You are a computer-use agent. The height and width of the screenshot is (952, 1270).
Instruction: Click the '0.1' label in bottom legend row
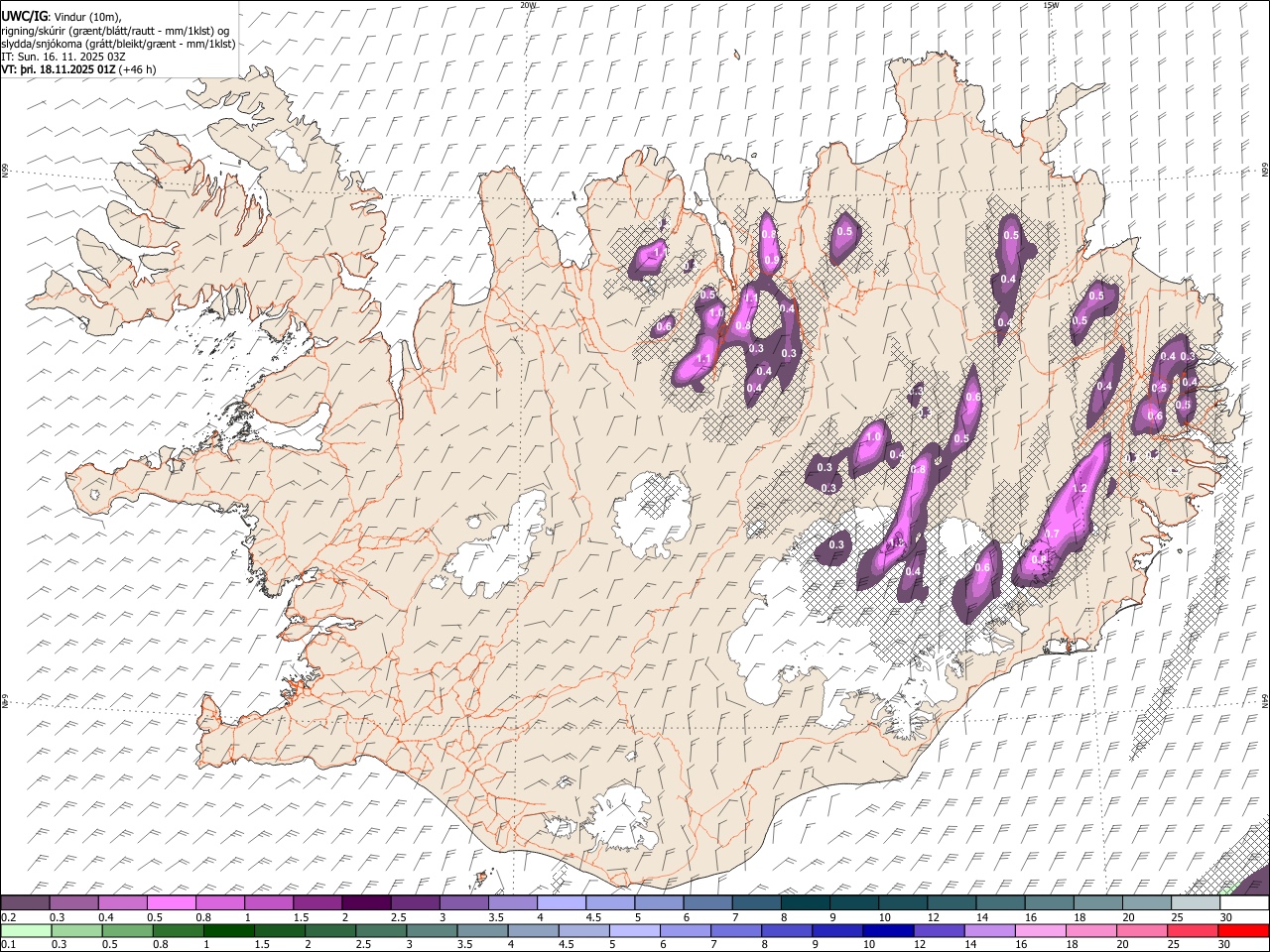[8, 945]
